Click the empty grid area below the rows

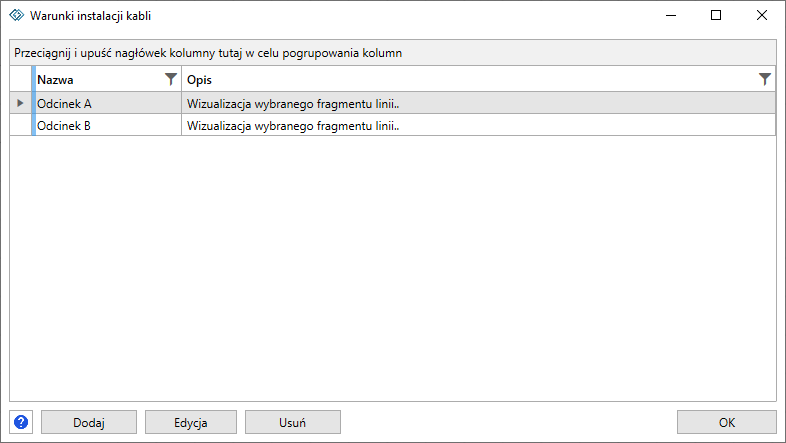[393, 268]
